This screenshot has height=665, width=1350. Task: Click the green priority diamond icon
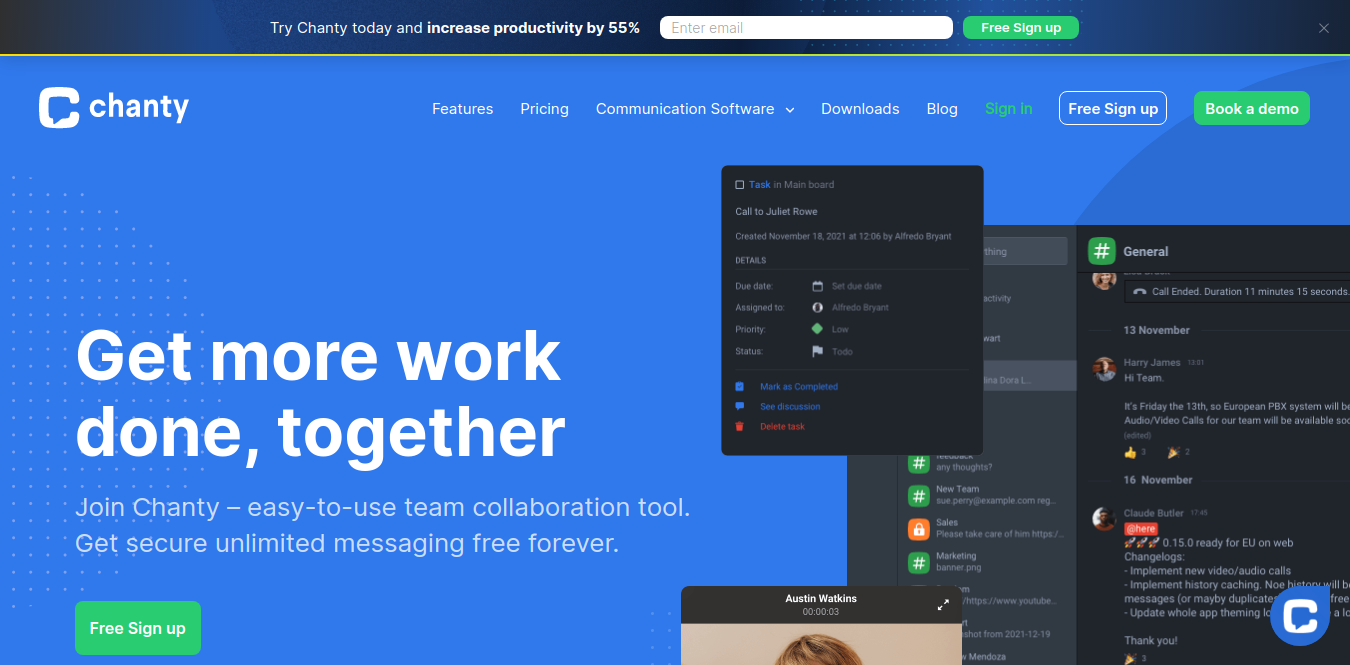click(817, 329)
